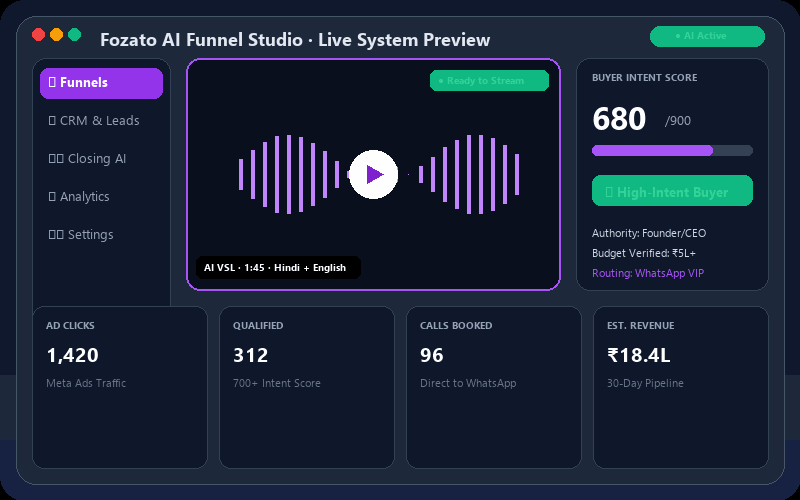Click the orange window minimize dot

point(57,35)
